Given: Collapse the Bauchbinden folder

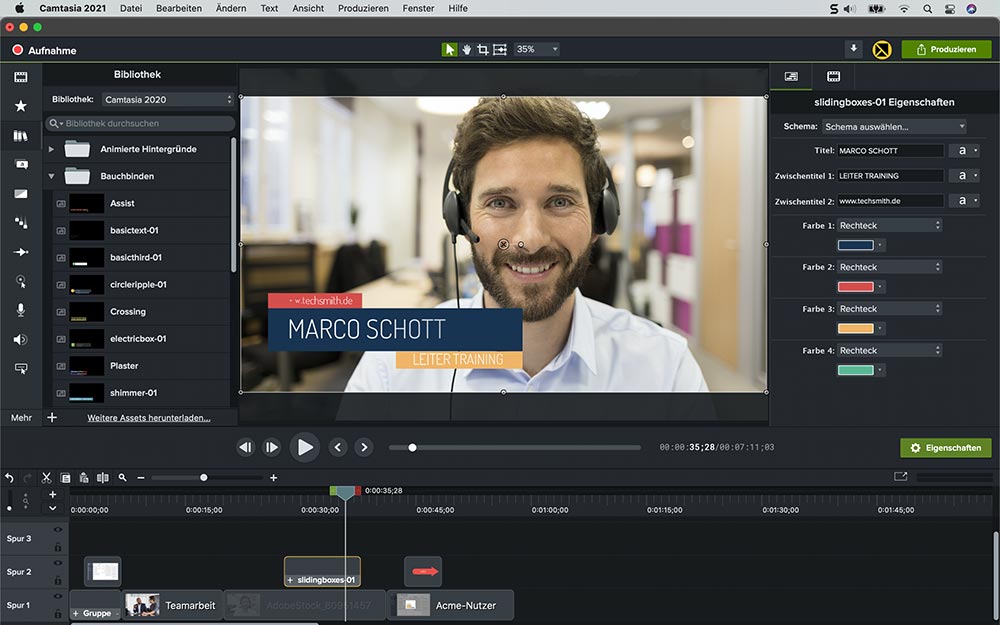Looking at the screenshot, I should pyautogui.click(x=51, y=176).
